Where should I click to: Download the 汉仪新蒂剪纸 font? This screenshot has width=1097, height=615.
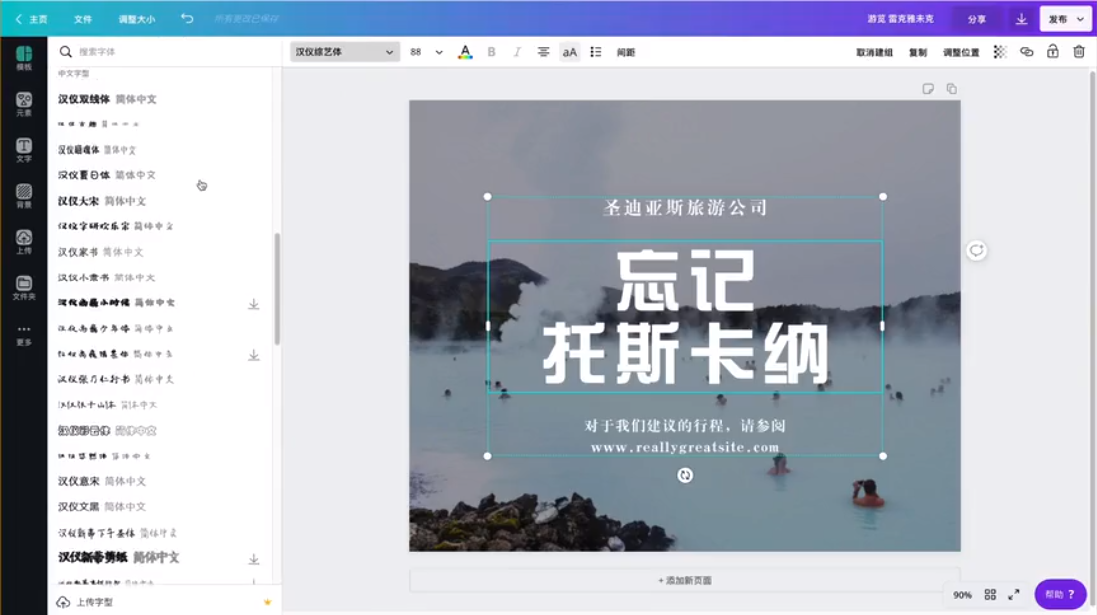[x=253, y=560]
